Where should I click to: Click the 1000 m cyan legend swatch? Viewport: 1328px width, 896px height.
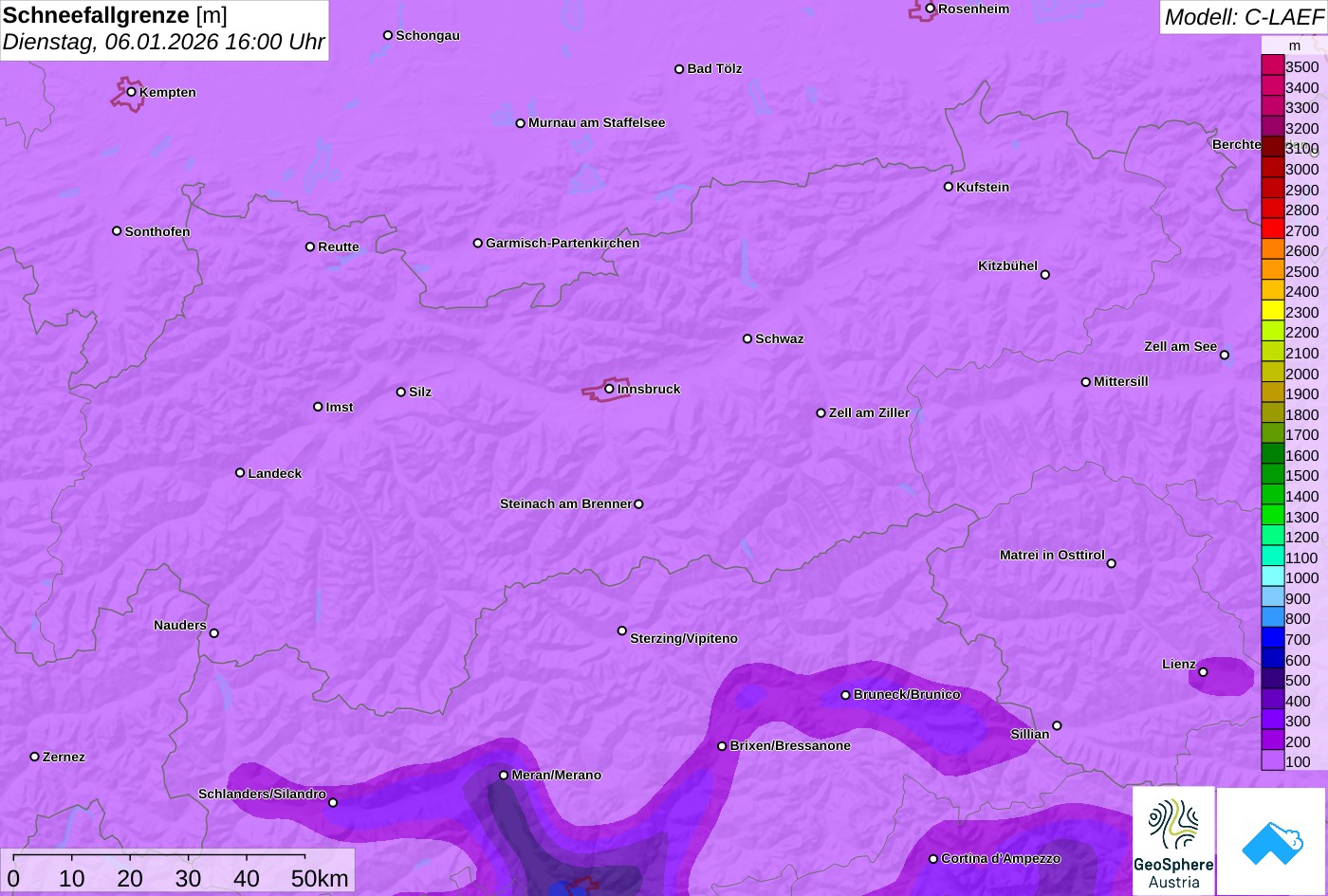[x=1273, y=576]
